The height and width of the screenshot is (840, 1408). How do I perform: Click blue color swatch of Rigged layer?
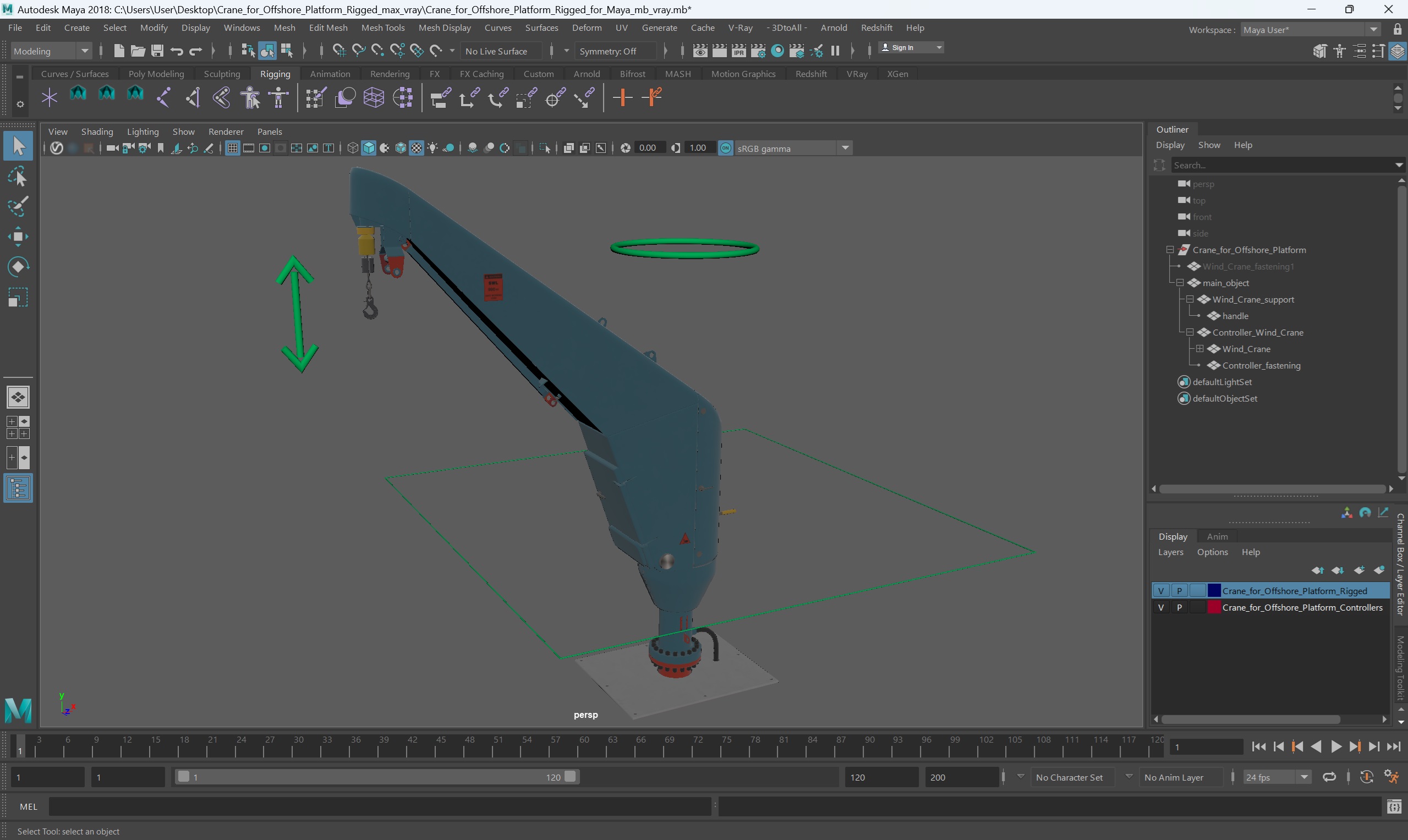[1214, 590]
